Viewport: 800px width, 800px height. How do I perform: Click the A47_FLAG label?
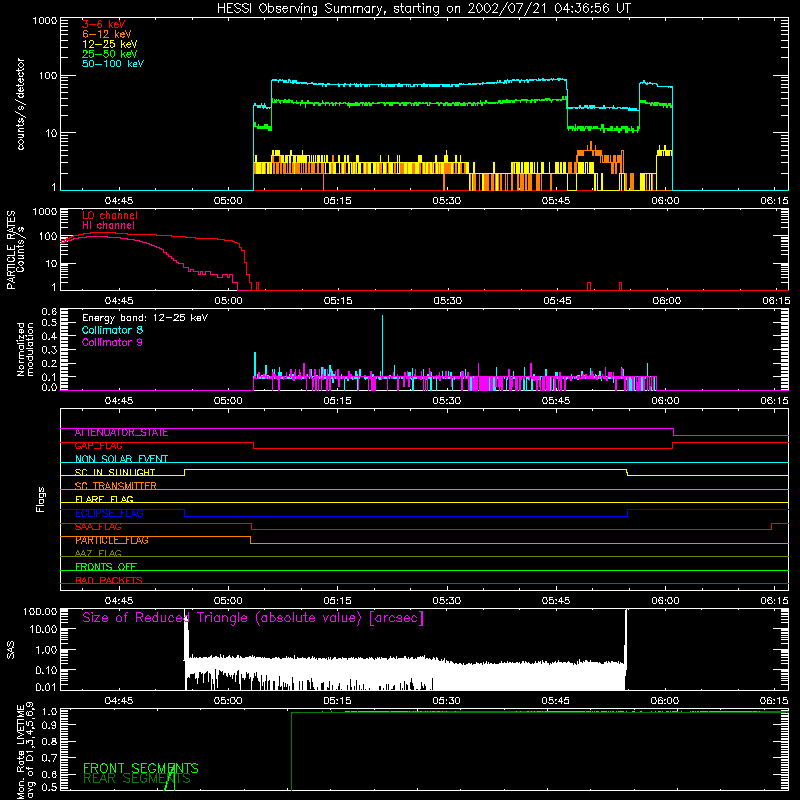coord(98,554)
